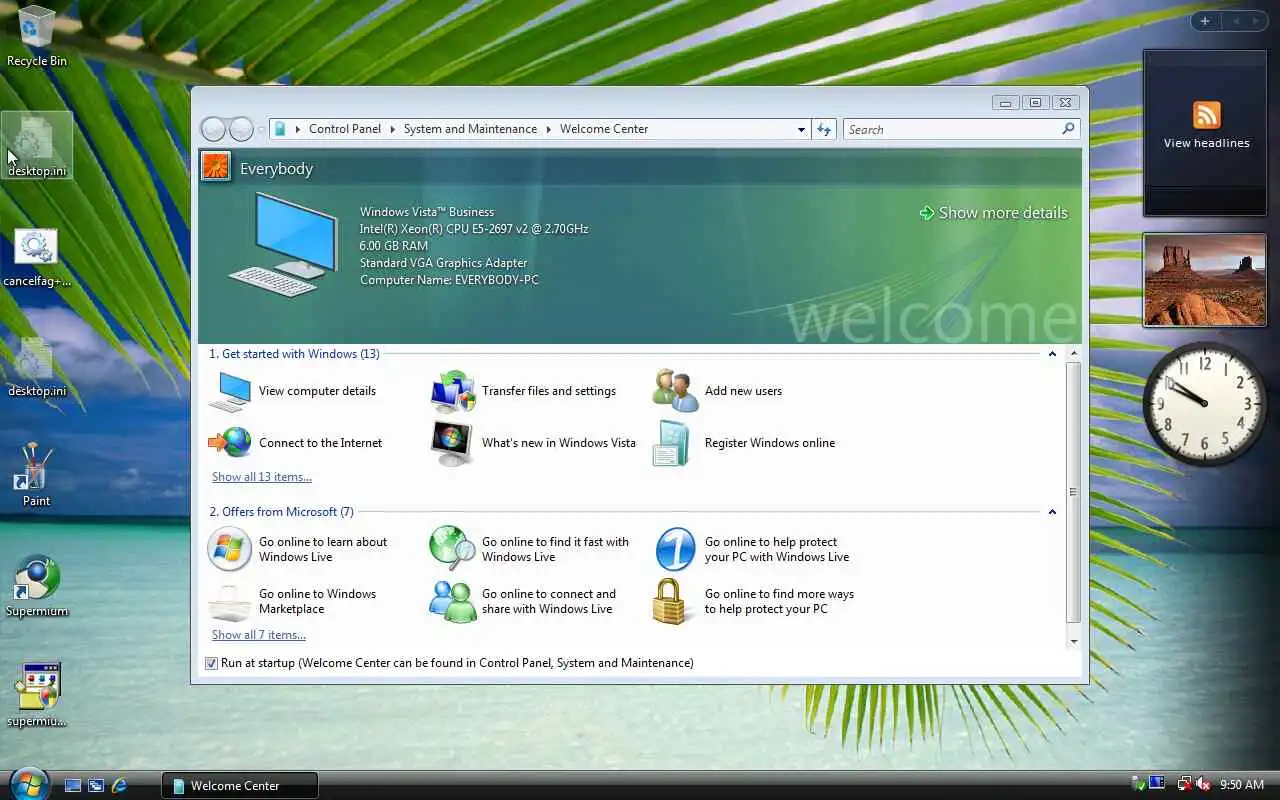Screen dimensions: 1280x800
Task: Launch Internet Explorer from quick launch
Action: (x=119, y=786)
